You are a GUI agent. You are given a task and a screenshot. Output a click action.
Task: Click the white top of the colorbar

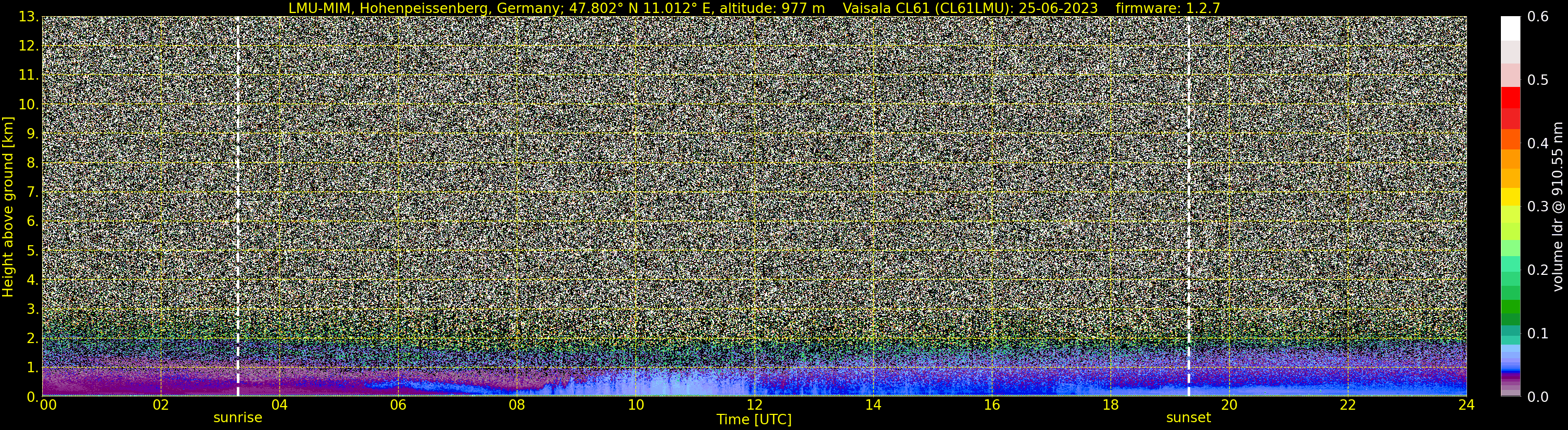pos(1510,29)
